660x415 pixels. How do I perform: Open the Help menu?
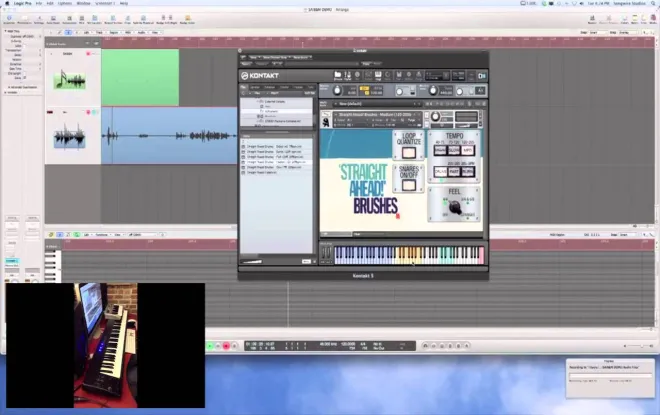click(123, 3)
